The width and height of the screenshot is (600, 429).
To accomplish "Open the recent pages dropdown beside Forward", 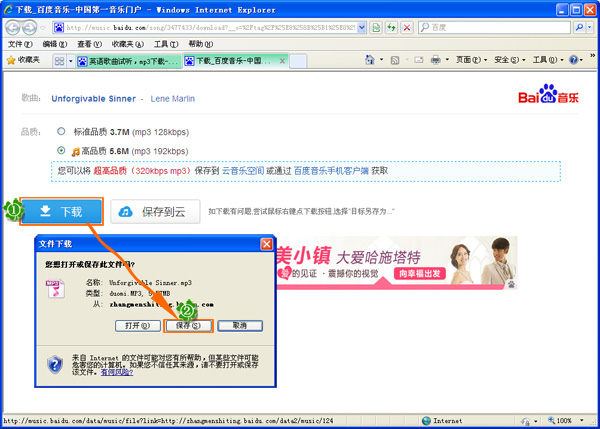I will [43, 28].
